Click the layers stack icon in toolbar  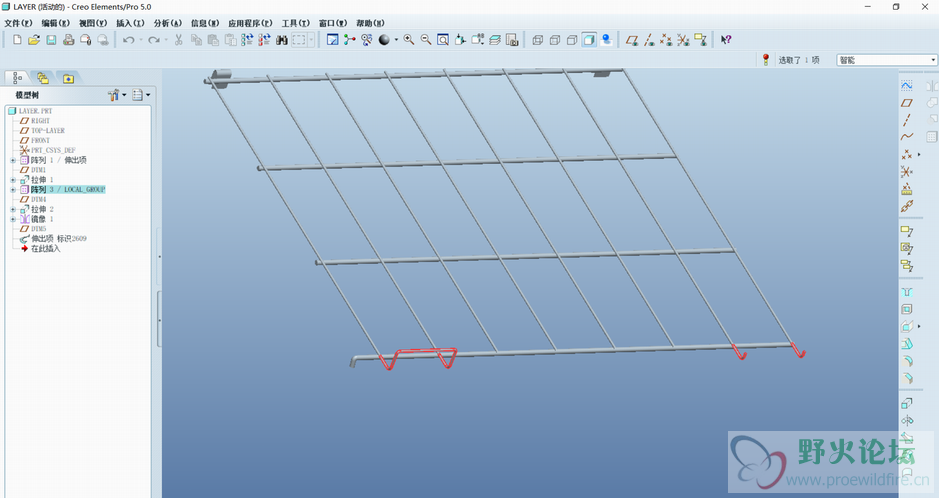click(495, 40)
